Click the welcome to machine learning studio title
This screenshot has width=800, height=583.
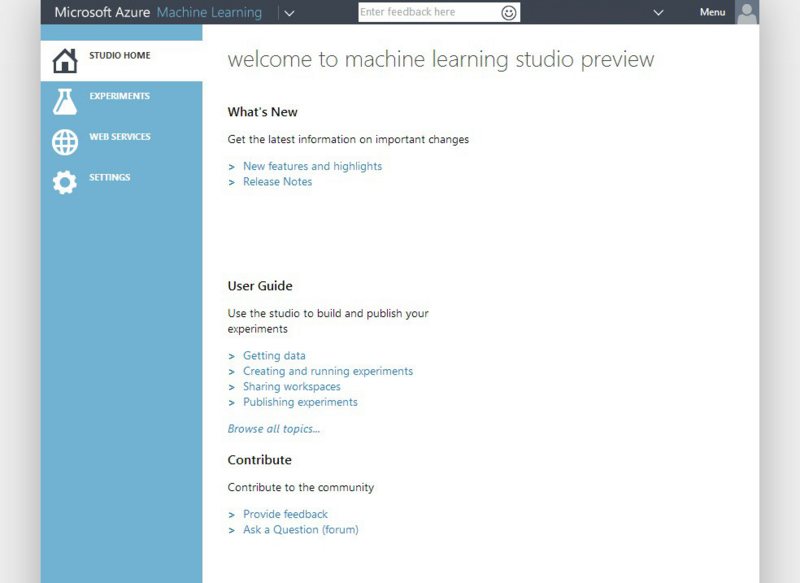click(x=441, y=60)
